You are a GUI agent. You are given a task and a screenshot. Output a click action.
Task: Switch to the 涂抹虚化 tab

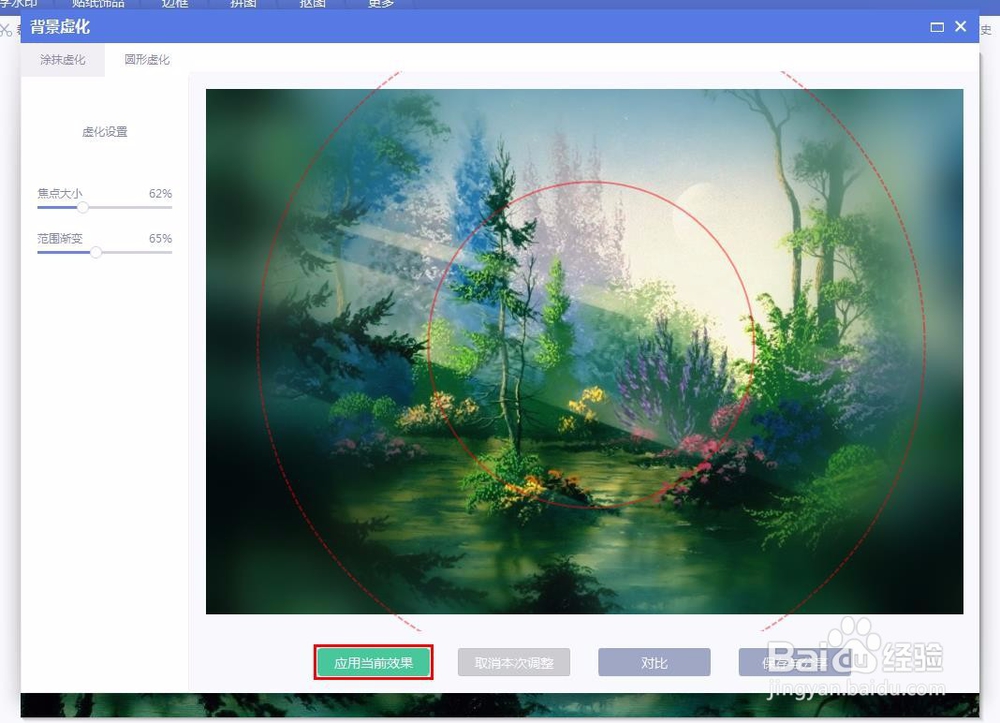pyautogui.click(x=62, y=60)
